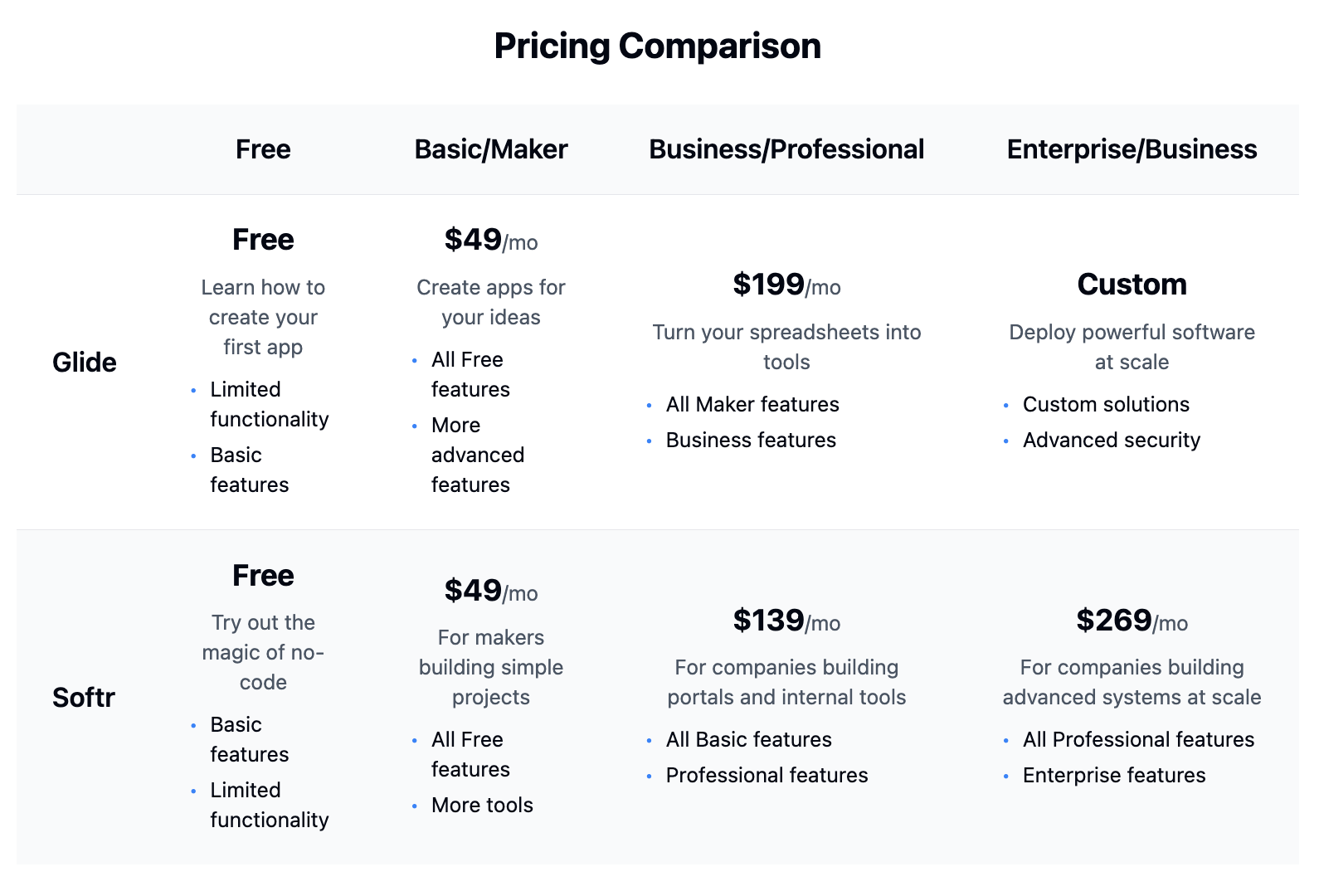Click the Softr row label
Viewport: 1319px width, 896px height.
click(83, 698)
